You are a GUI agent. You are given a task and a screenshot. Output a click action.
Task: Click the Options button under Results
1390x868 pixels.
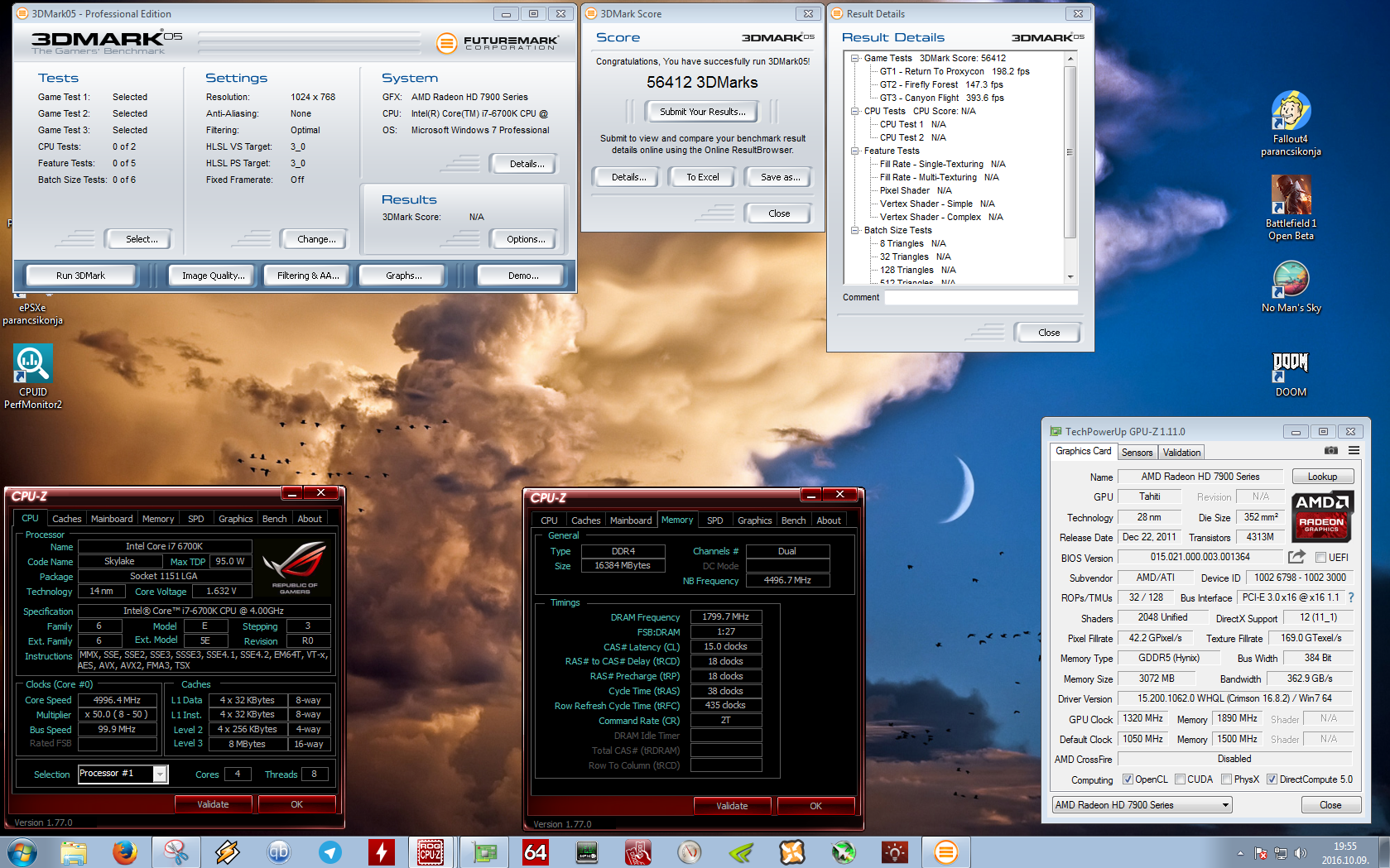click(x=526, y=239)
